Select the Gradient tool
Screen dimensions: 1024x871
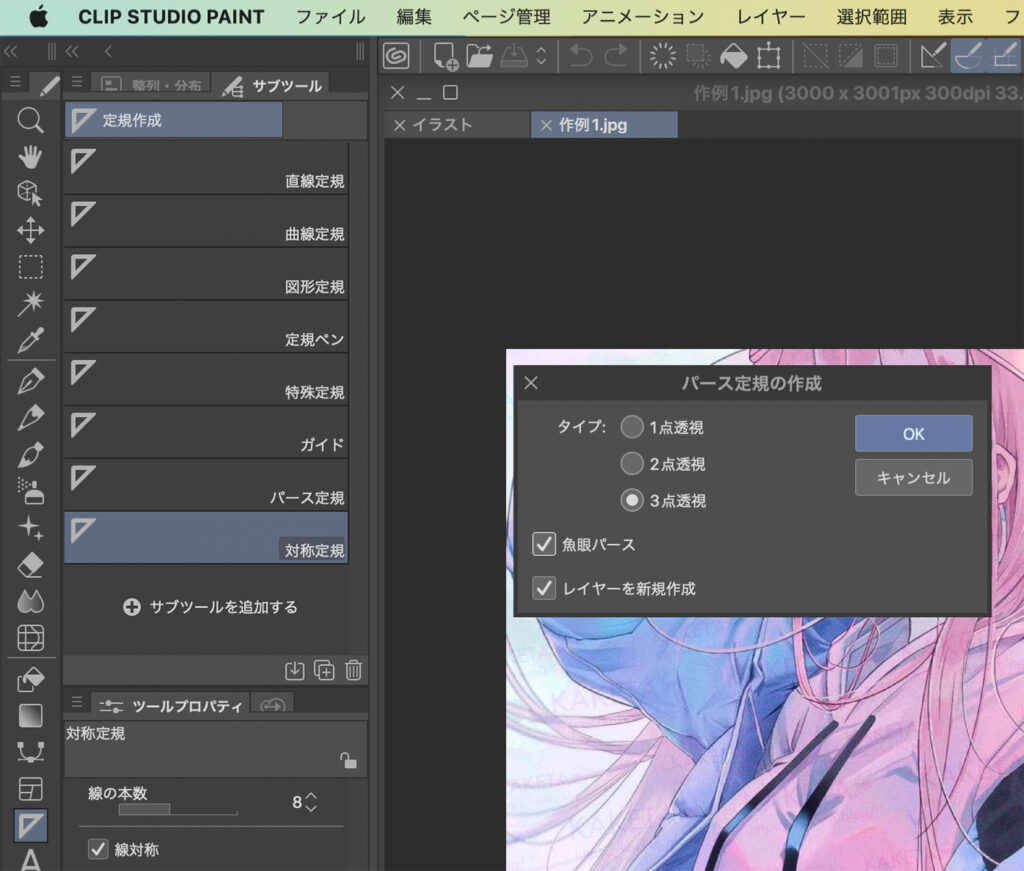click(x=30, y=716)
